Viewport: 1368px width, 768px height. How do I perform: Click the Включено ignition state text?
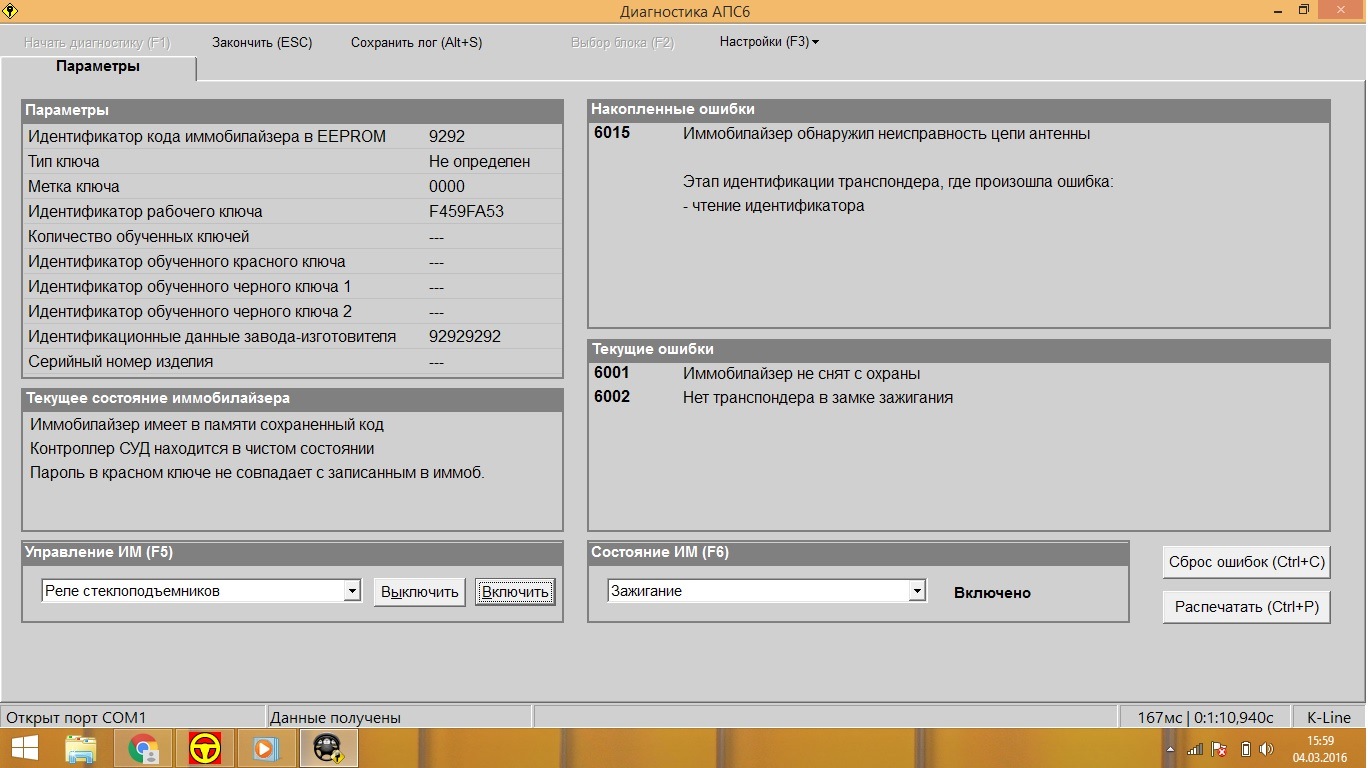[992, 592]
